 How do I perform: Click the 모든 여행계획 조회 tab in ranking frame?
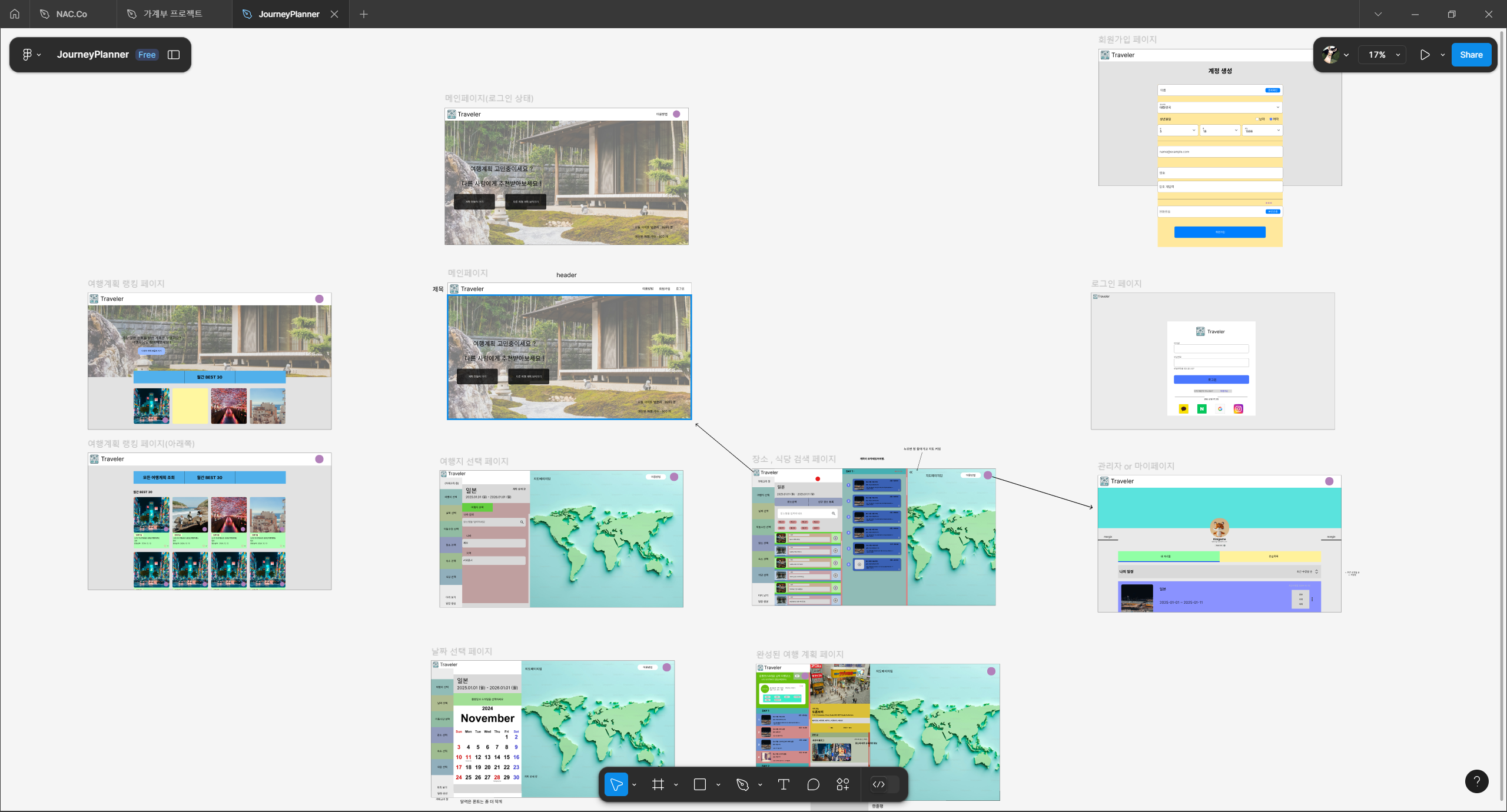coord(159,477)
